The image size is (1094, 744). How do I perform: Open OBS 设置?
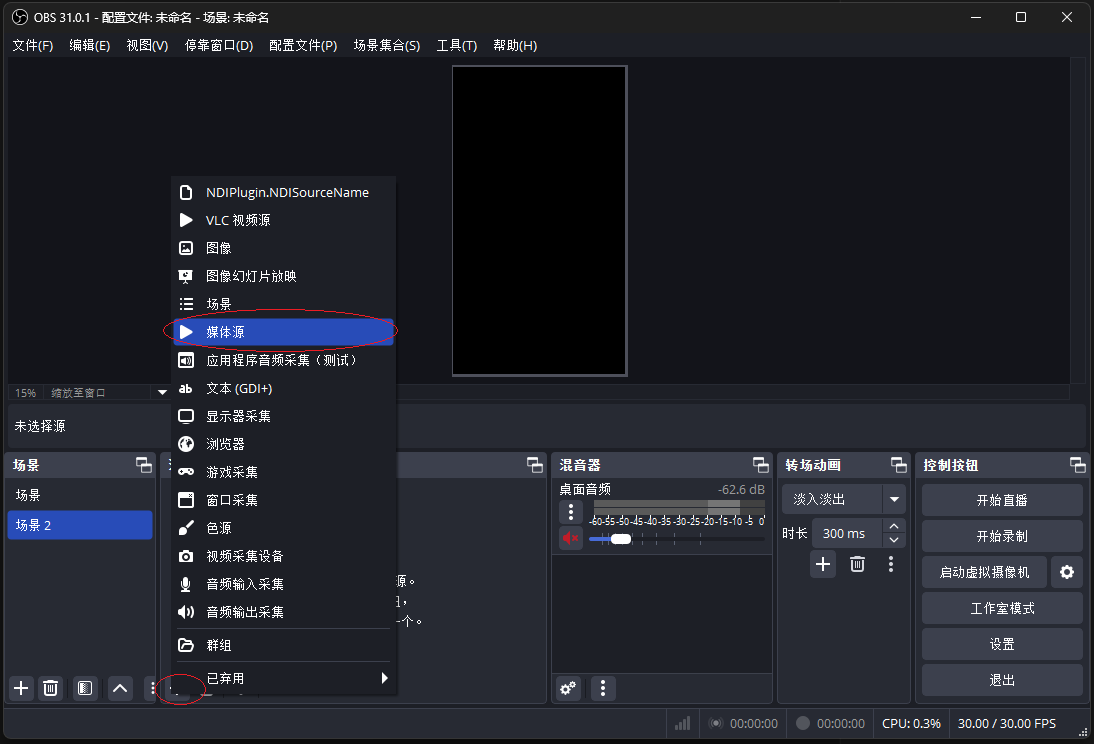pyautogui.click(x=1001, y=643)
